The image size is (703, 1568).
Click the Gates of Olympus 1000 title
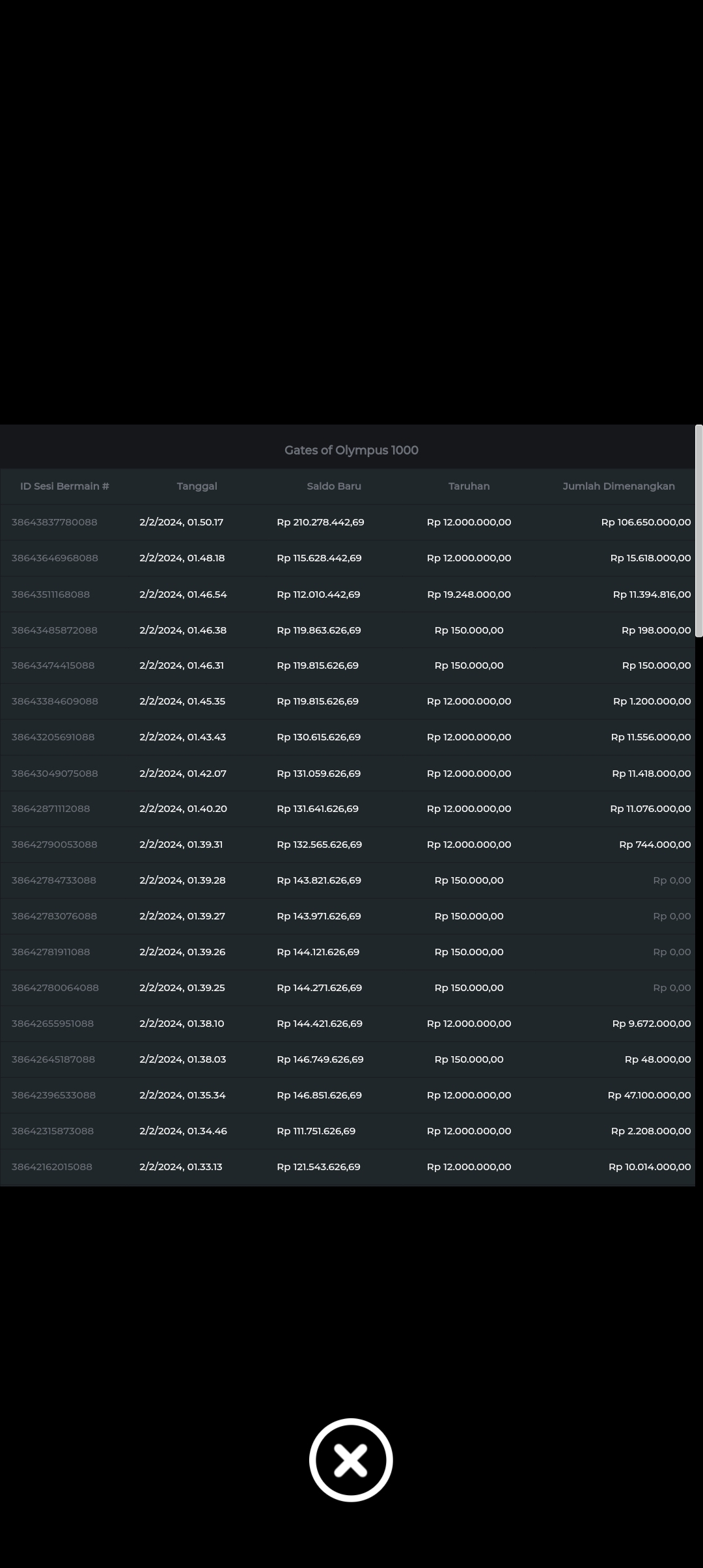pos(351,450)
